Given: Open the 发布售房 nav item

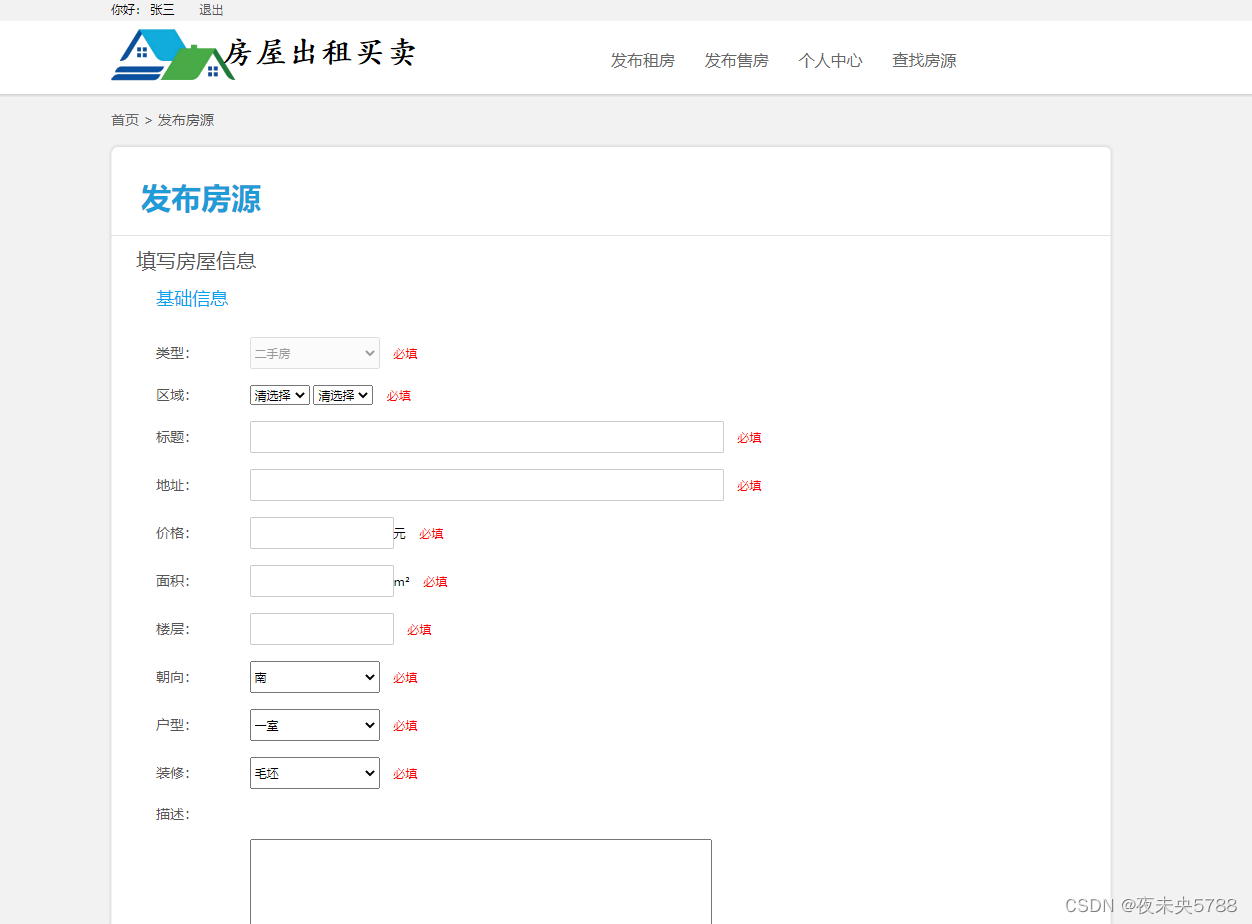Looking at the screenshot, I should coord(736,61).
